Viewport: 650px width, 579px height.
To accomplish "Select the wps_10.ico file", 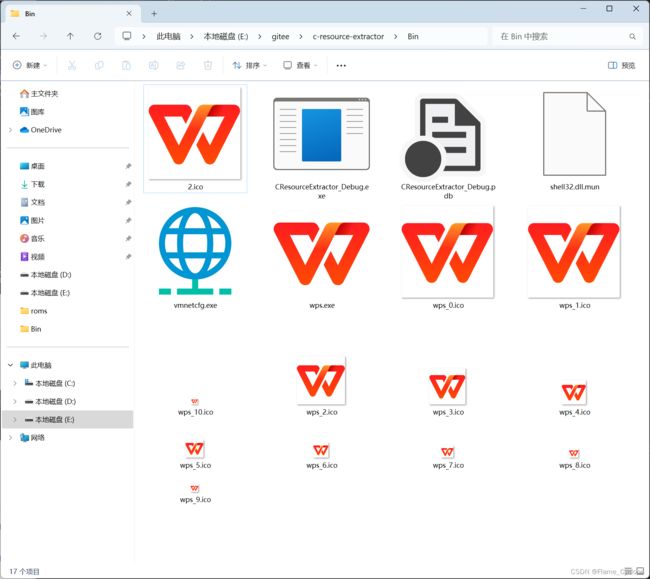I will 195,406.
